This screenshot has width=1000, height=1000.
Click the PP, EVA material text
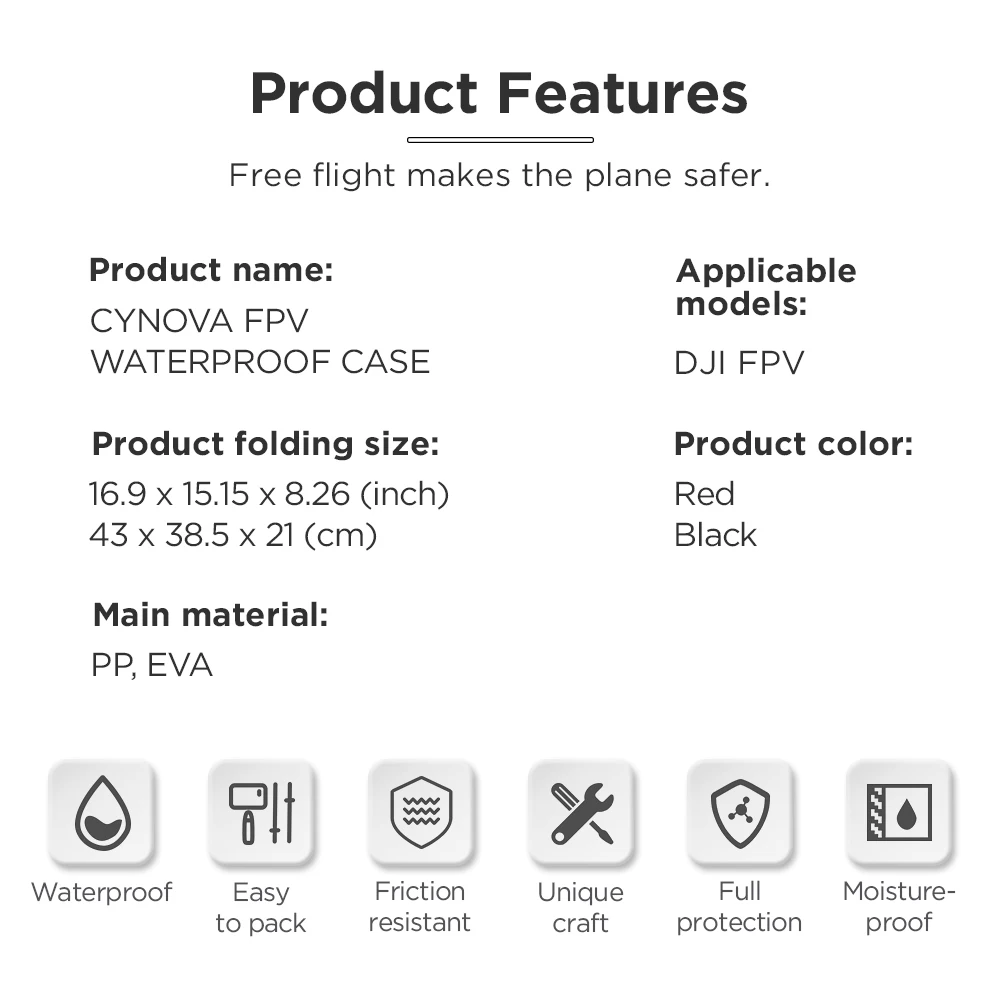click(x=152, y=666)
